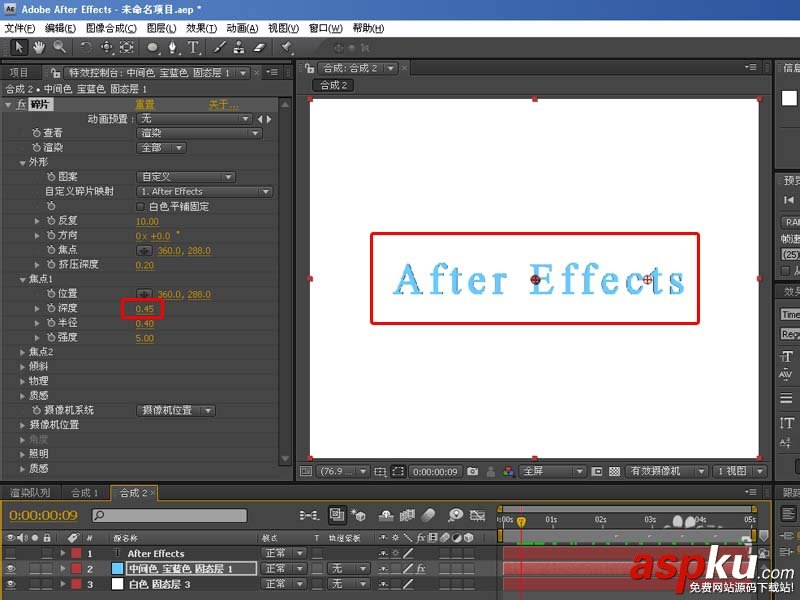Image resolution: width=800 pixels, height=600 pixels.
Task: Click the current time indicator marker
Action: pyautogui.click(x=521, y=521)
